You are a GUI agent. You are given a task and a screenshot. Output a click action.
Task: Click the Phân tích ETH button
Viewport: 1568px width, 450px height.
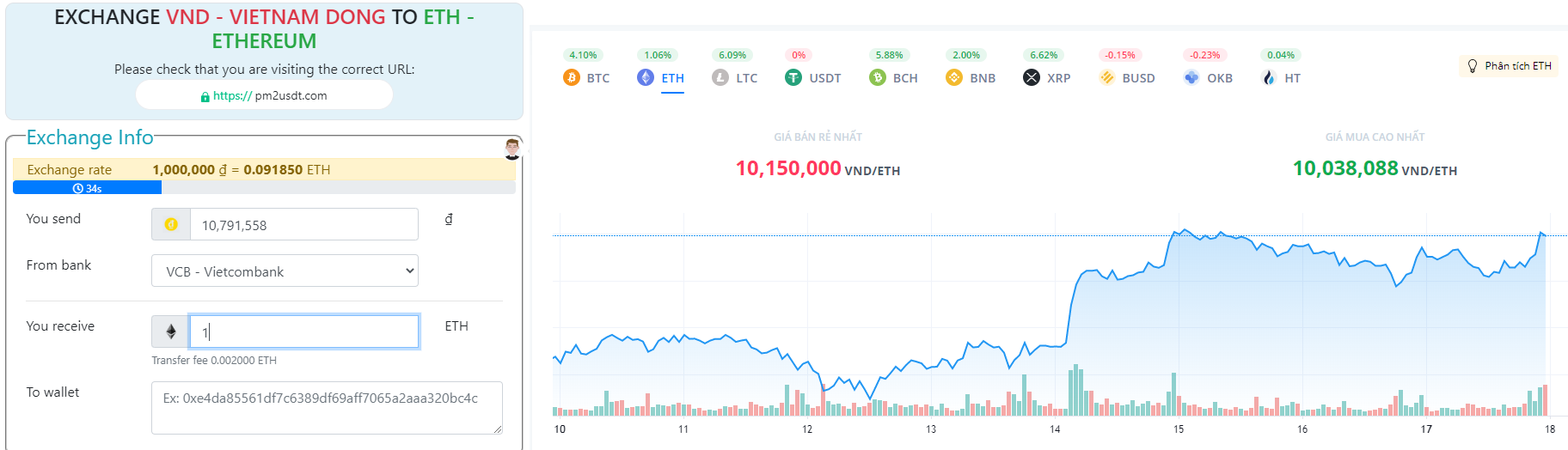pyautogui.click(x=1510, y=66)
